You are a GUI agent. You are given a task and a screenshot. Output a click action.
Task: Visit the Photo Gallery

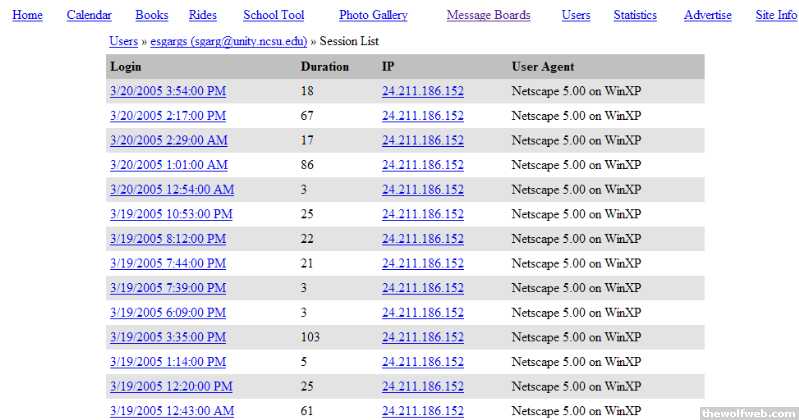[373, 15]
